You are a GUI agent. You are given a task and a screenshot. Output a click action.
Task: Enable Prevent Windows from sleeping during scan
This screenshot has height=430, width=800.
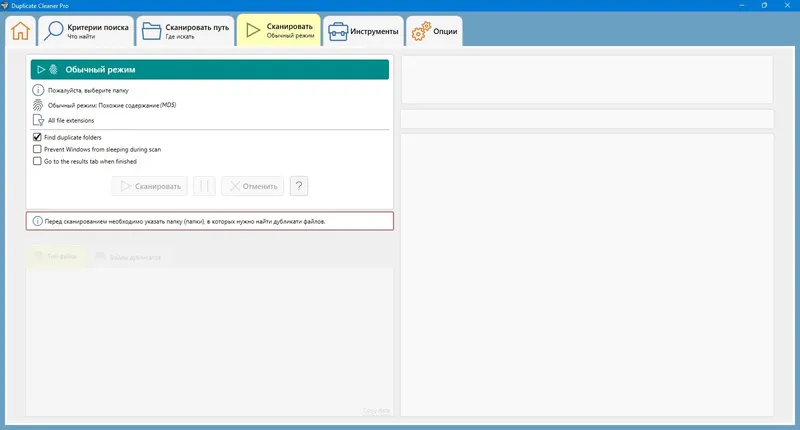(37, 149)
